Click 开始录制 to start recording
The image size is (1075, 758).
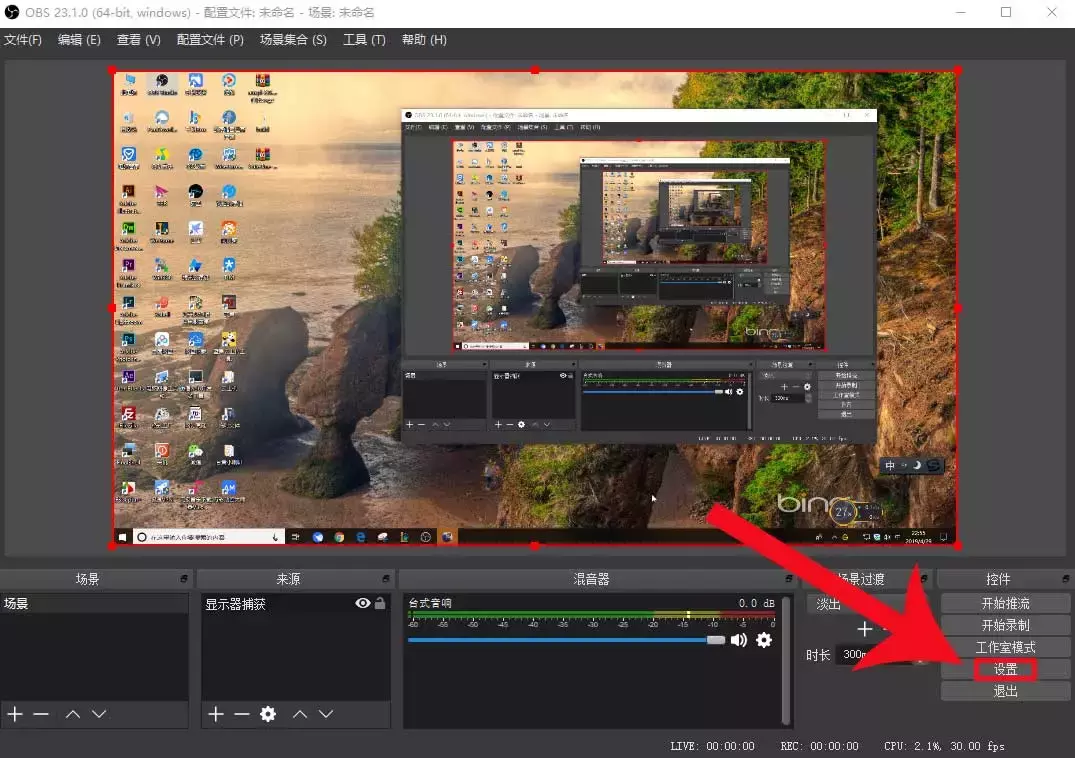(x=1005, y=625)
